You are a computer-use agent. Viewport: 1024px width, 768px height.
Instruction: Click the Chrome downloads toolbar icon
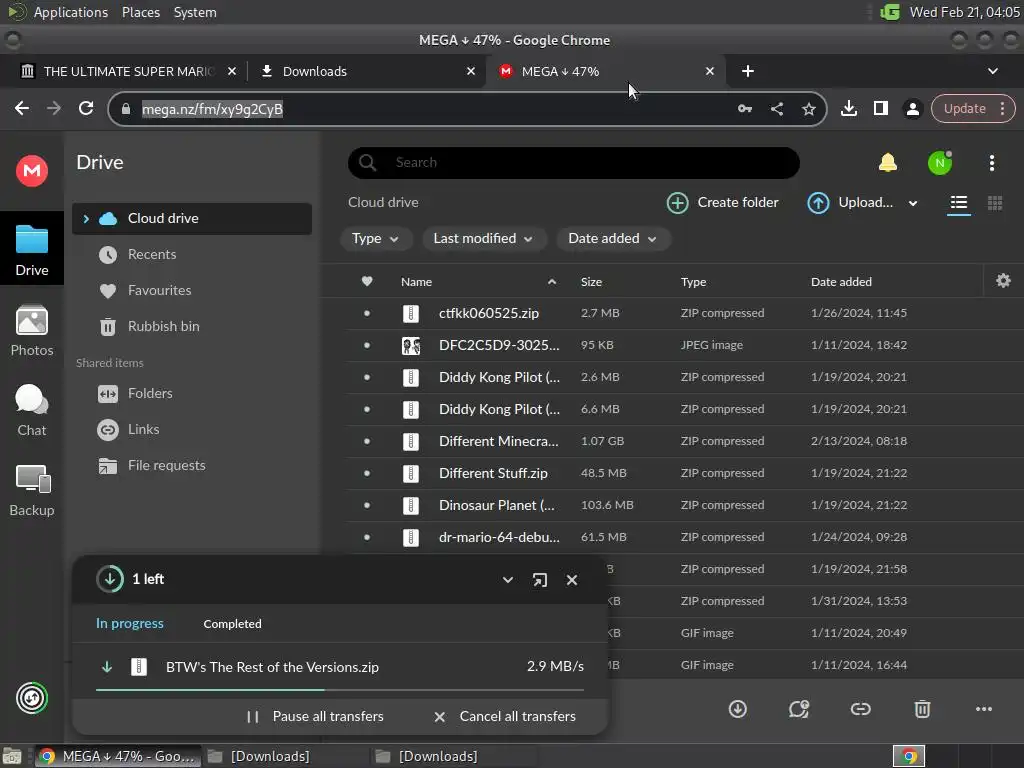point(848,108)
